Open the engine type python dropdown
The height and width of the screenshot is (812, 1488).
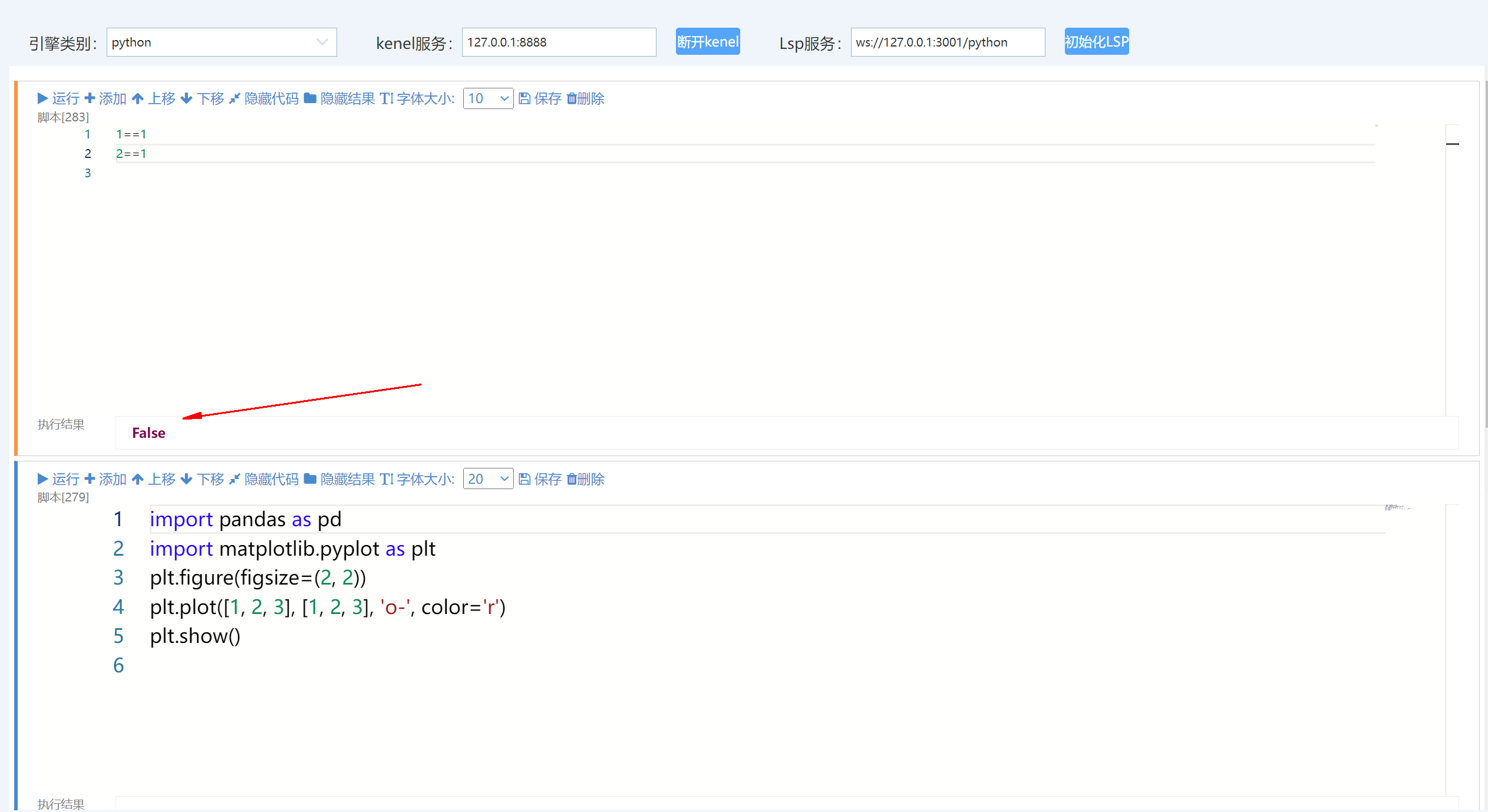[x=221, y=42]
